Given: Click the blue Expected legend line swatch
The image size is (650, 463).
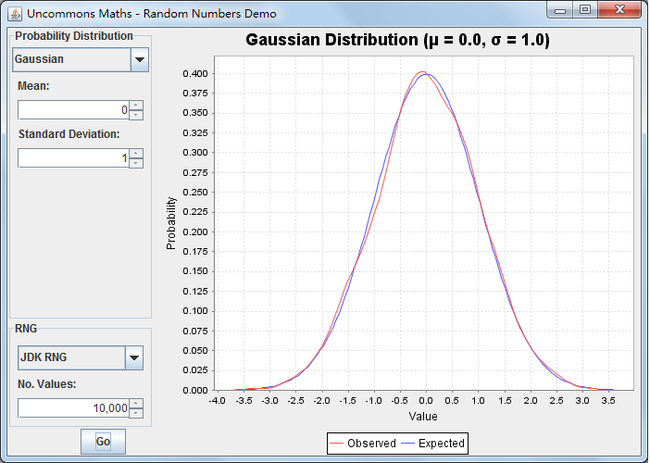Looking at the screenshot, I should pyautogui.click(x=408, y=444).
